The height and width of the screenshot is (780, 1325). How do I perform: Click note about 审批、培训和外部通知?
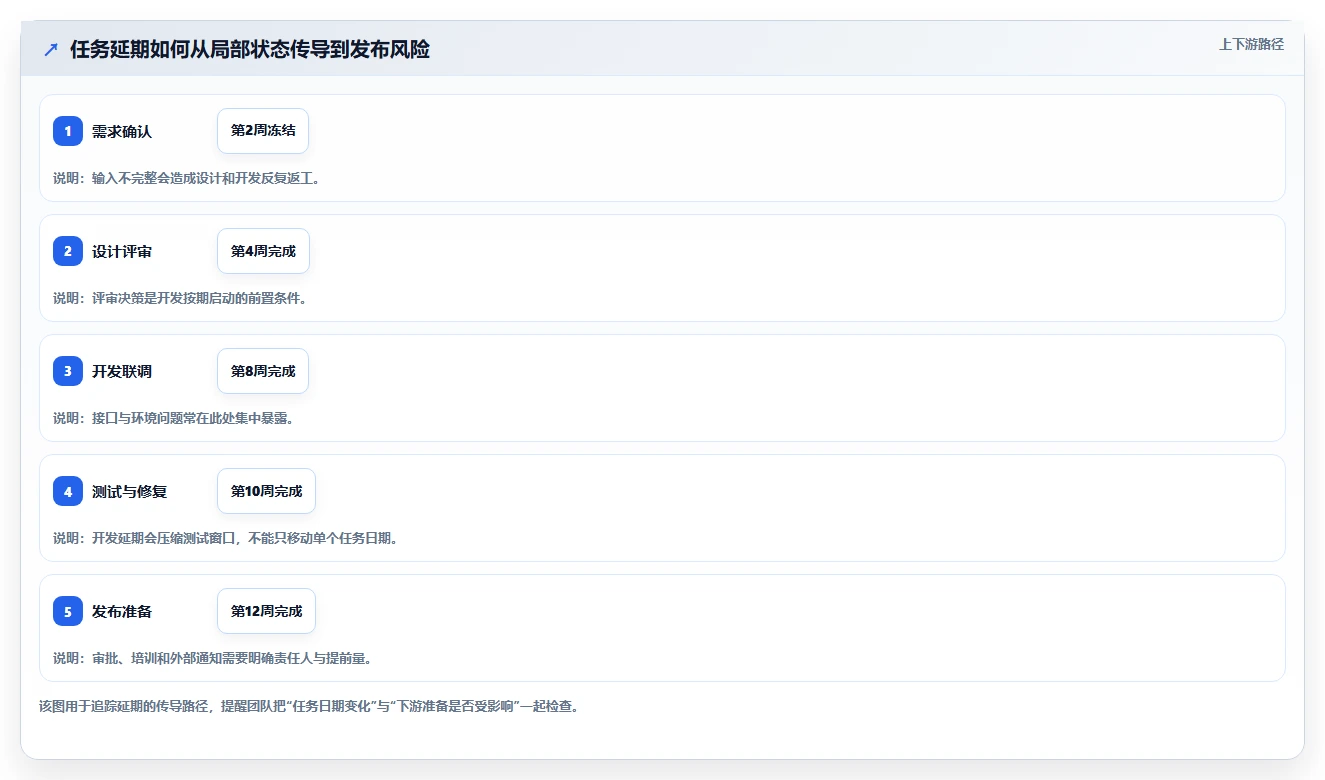(x=212, y=658)
